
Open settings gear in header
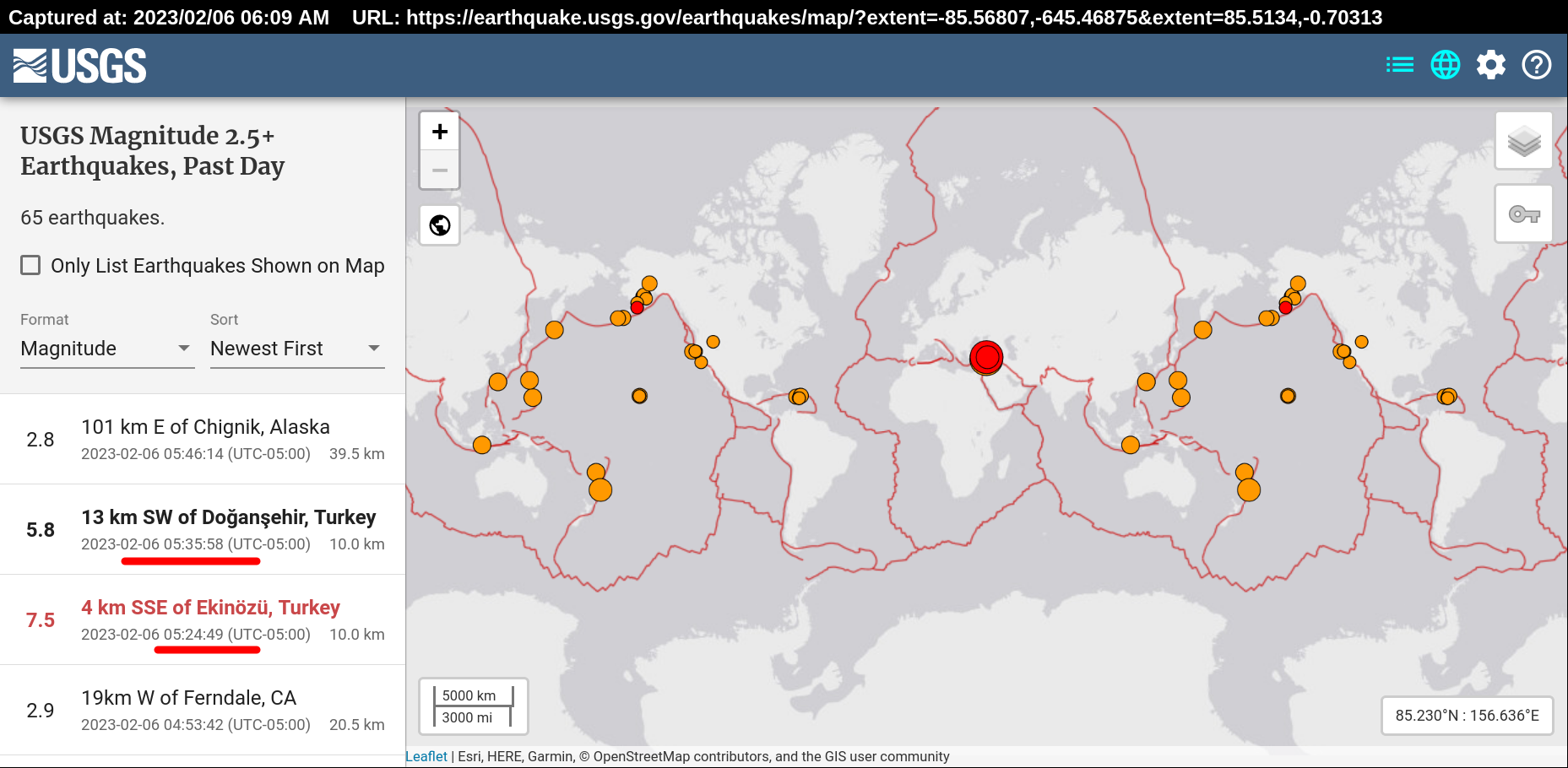point(1491,65)
